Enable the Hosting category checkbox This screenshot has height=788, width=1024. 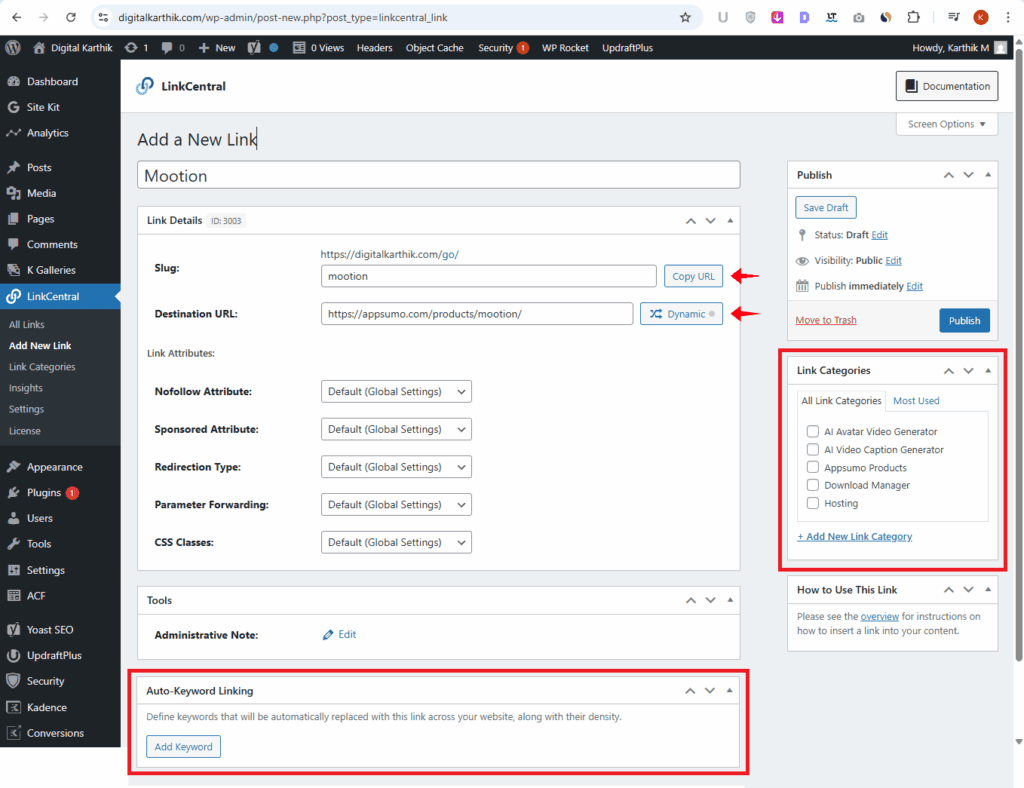[x=813, y=504]
